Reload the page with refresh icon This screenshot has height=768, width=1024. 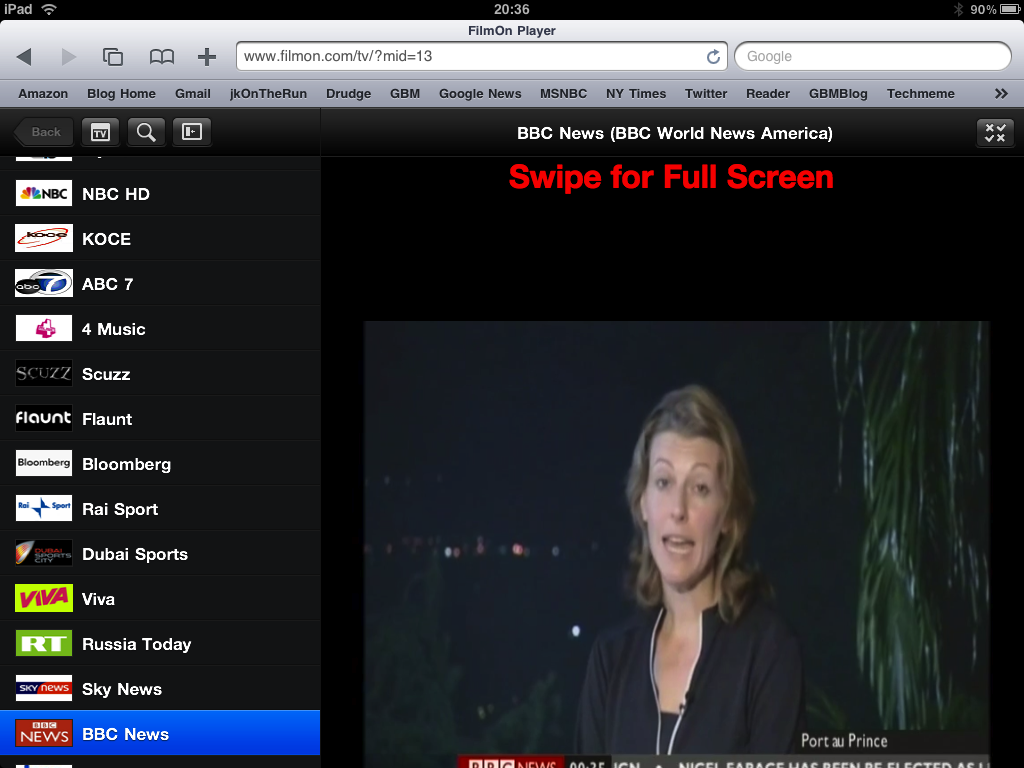pos(713,57)
